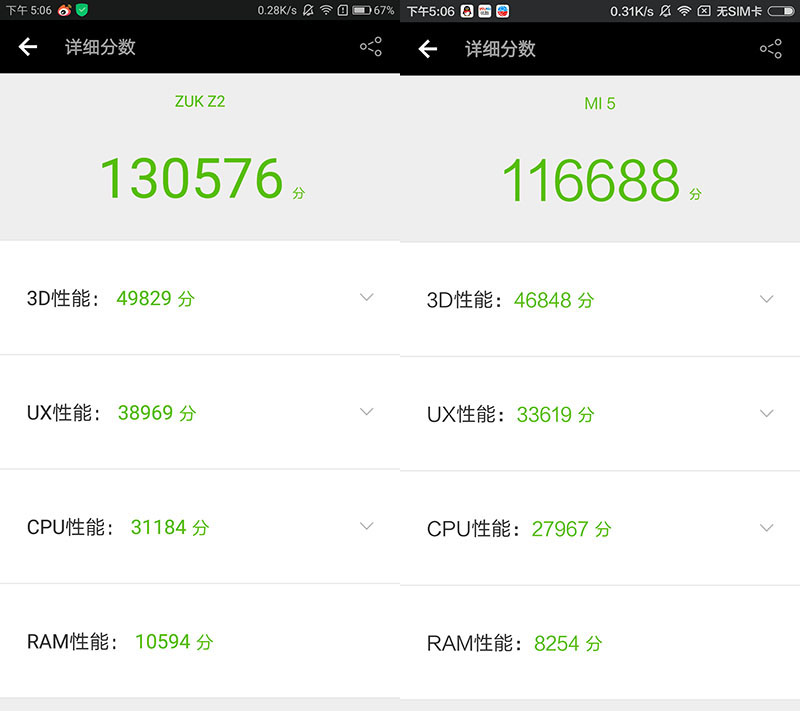Tap the share icon on ZUK Z2 screen

[x=371, y=46]
